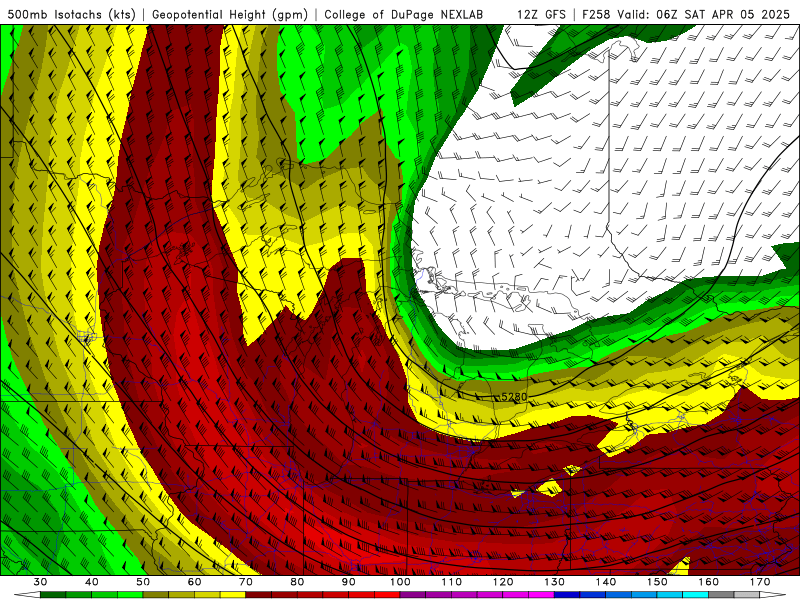Click the 'College of DuPage NEXLAB' label
Viewport: 800px width, 600px height.
403,14
